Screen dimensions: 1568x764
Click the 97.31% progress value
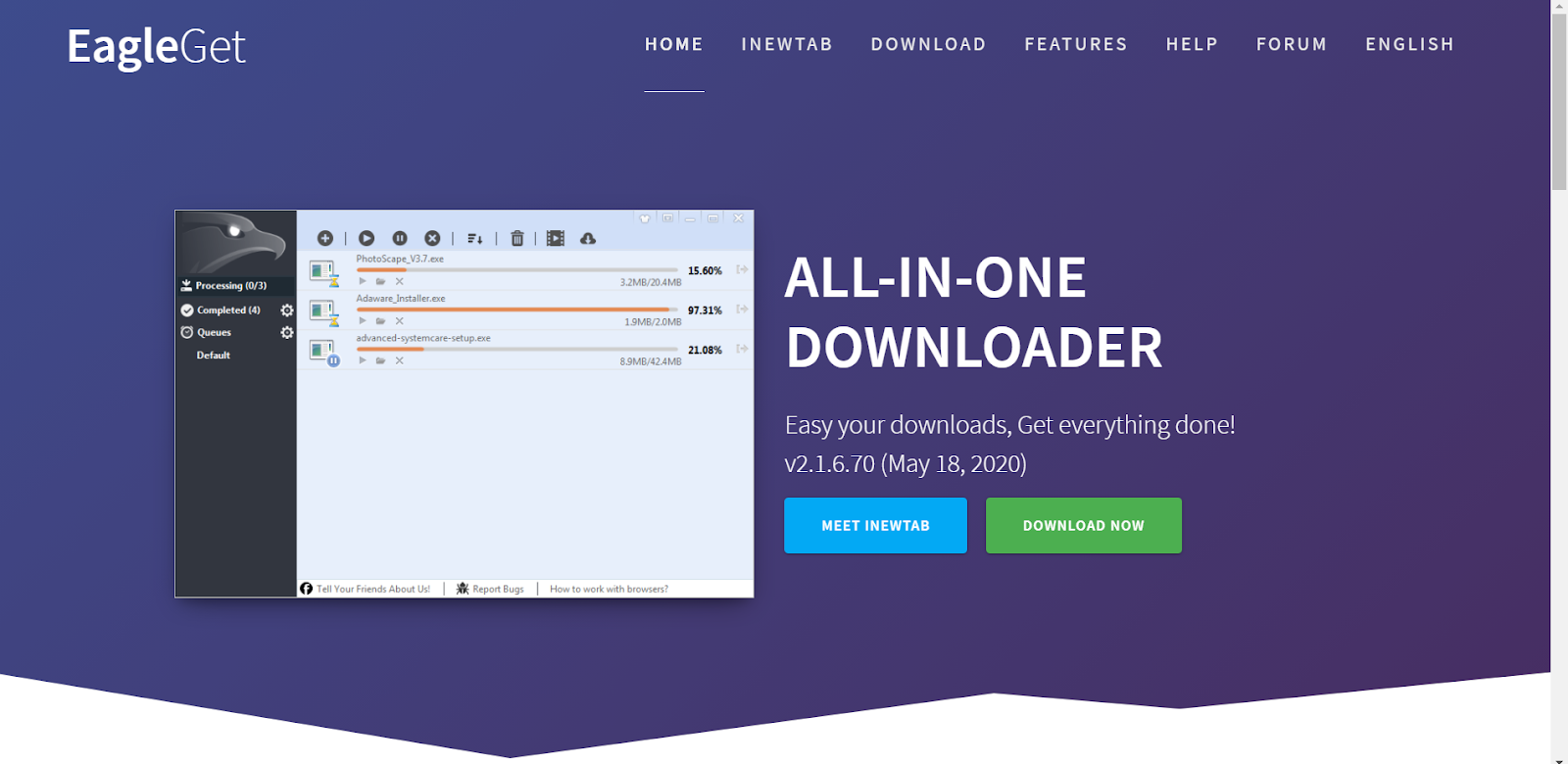705,310
